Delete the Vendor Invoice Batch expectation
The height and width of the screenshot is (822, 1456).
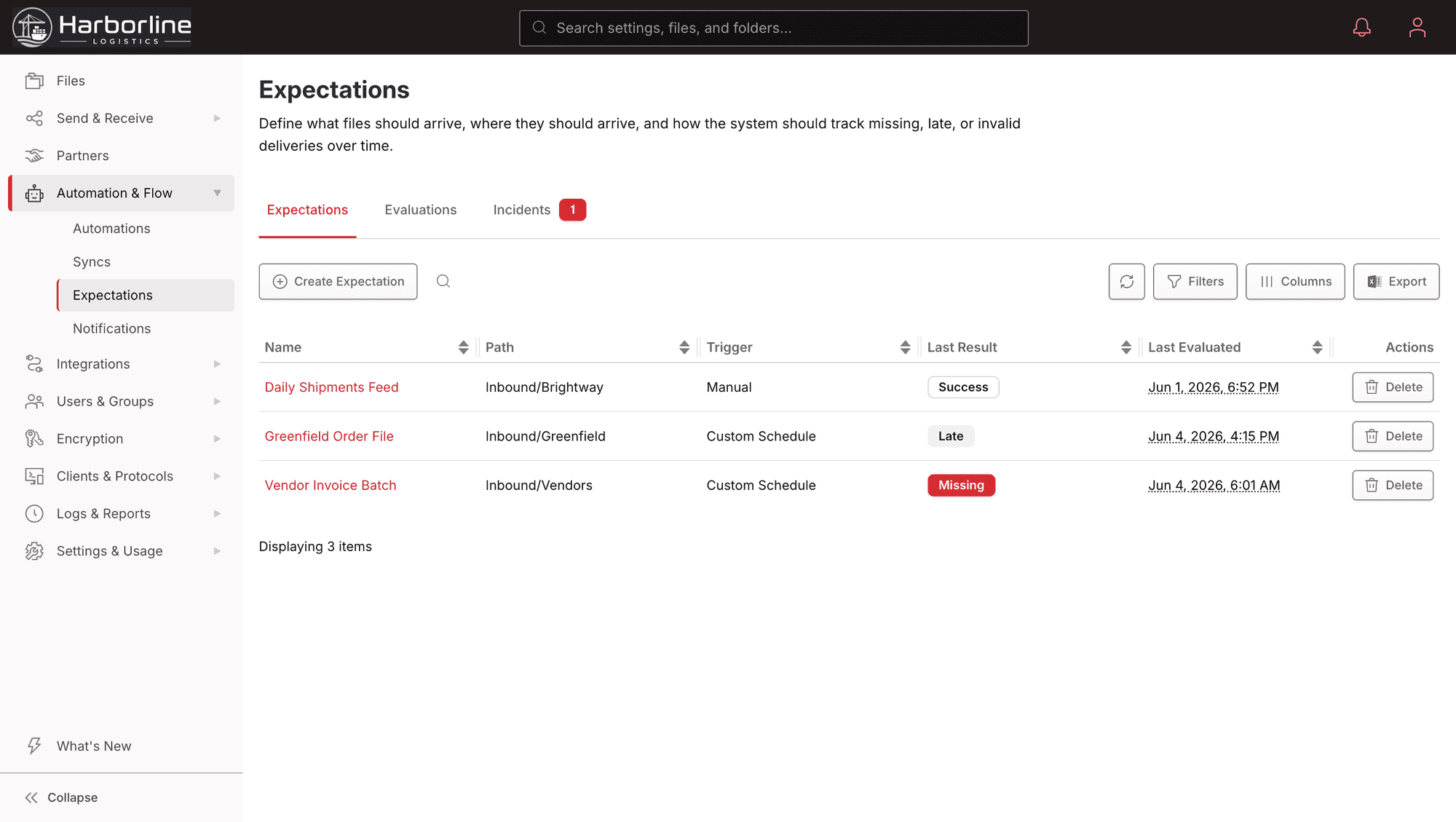point(1392,485)
